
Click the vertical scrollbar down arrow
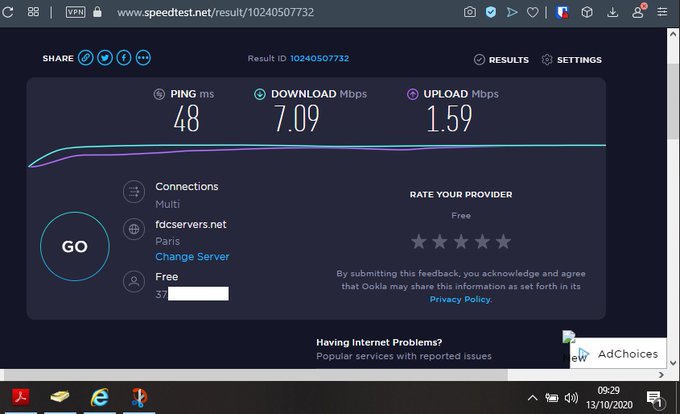point(673,363)
